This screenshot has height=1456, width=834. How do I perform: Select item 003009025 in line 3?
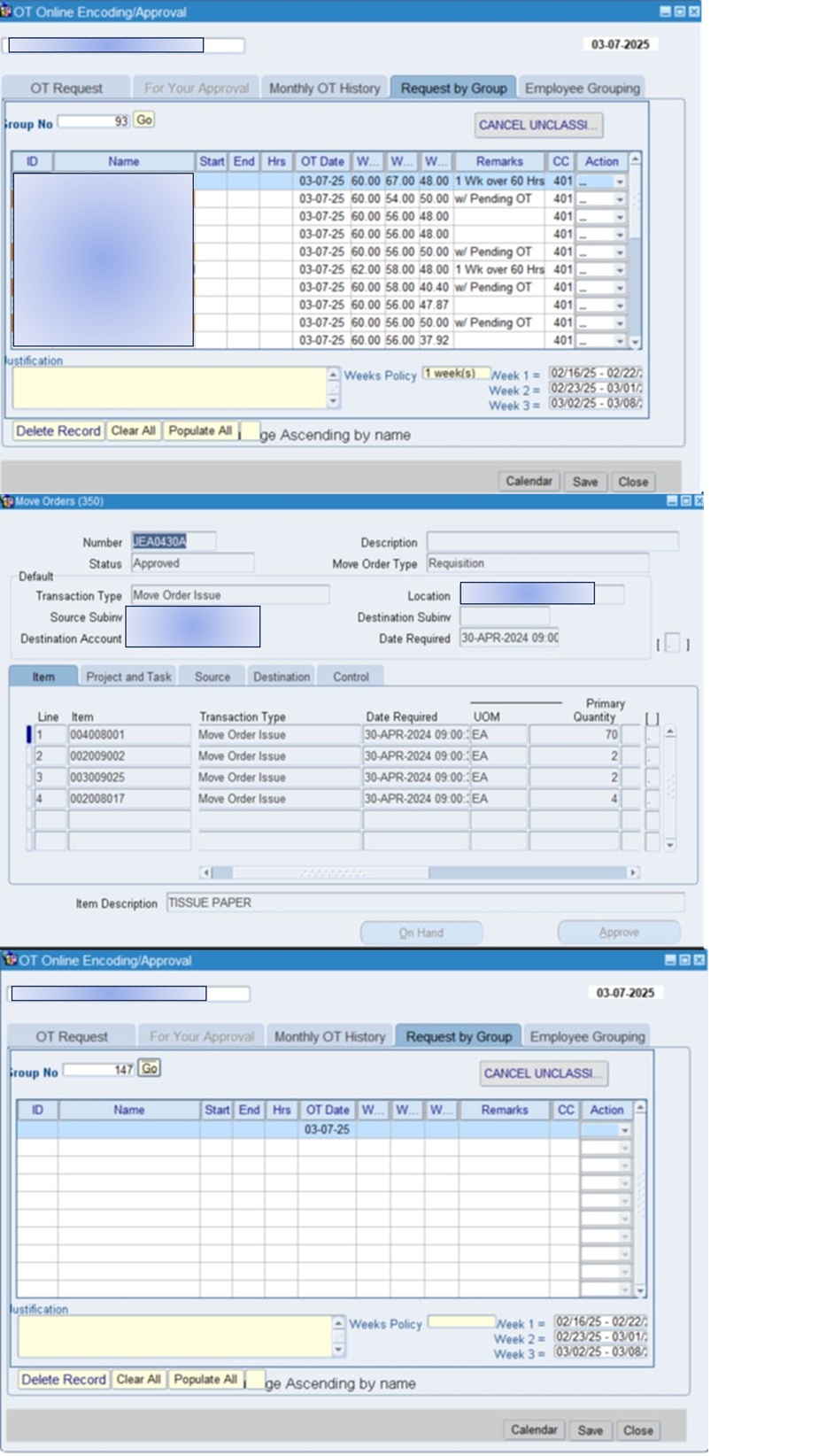(x=129, y=778)
